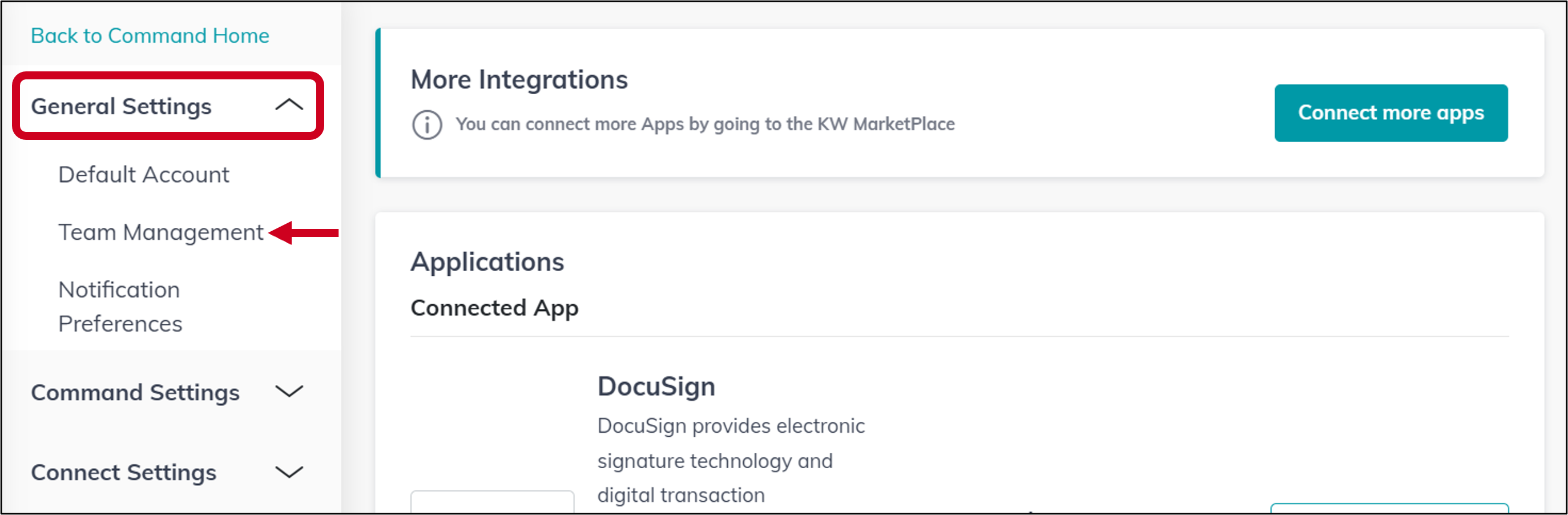
Task: Click the Applications section heading
Action: pos(487,261)
